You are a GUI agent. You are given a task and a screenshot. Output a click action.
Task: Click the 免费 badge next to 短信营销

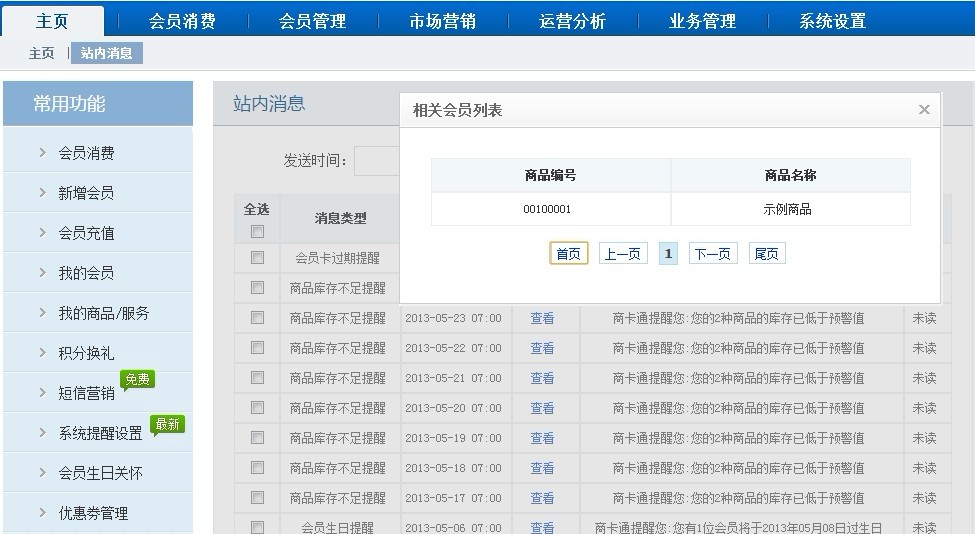tap(137, 379)
